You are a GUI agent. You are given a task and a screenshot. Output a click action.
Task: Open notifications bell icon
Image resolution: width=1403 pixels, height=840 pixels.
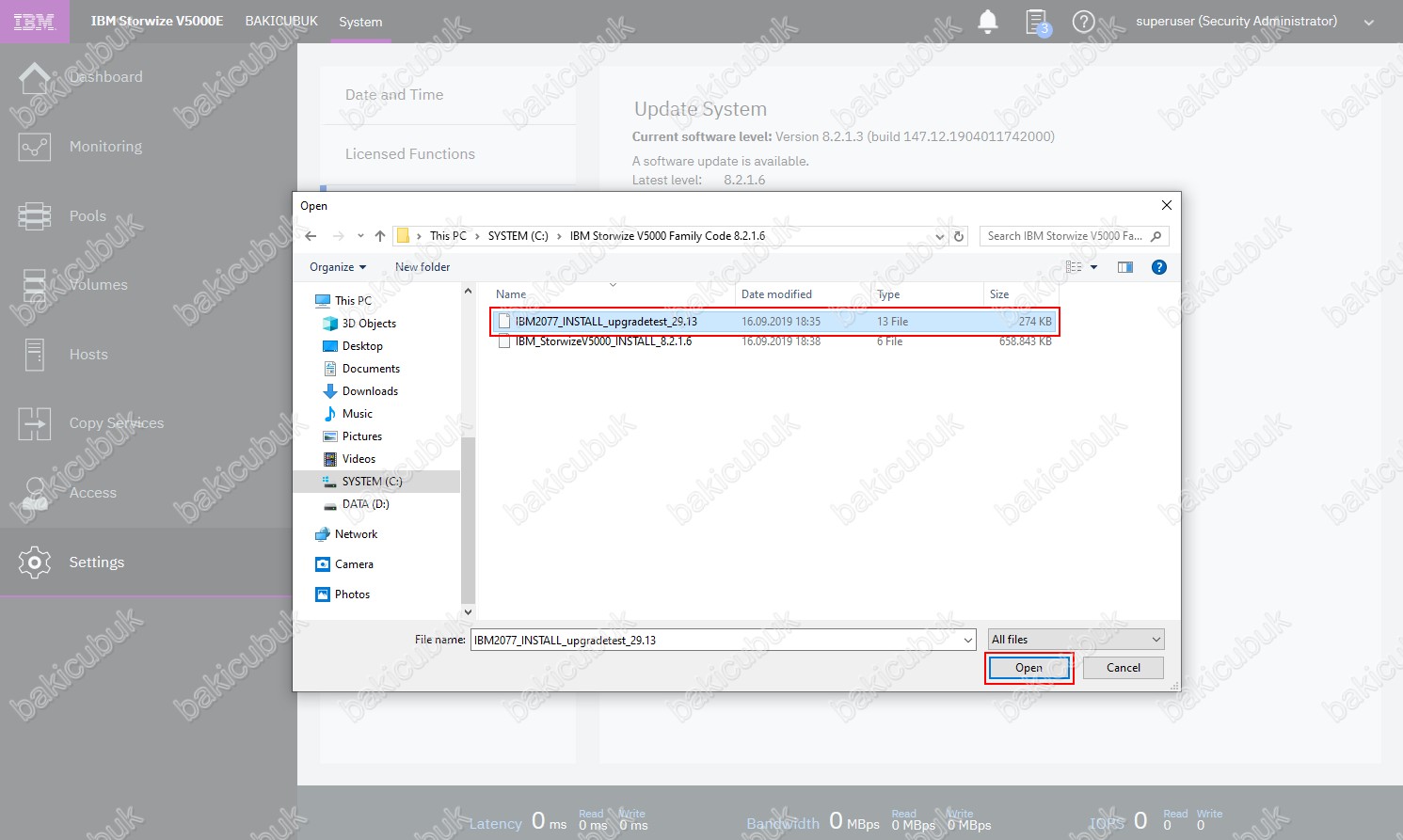click(x=988, y=22)
